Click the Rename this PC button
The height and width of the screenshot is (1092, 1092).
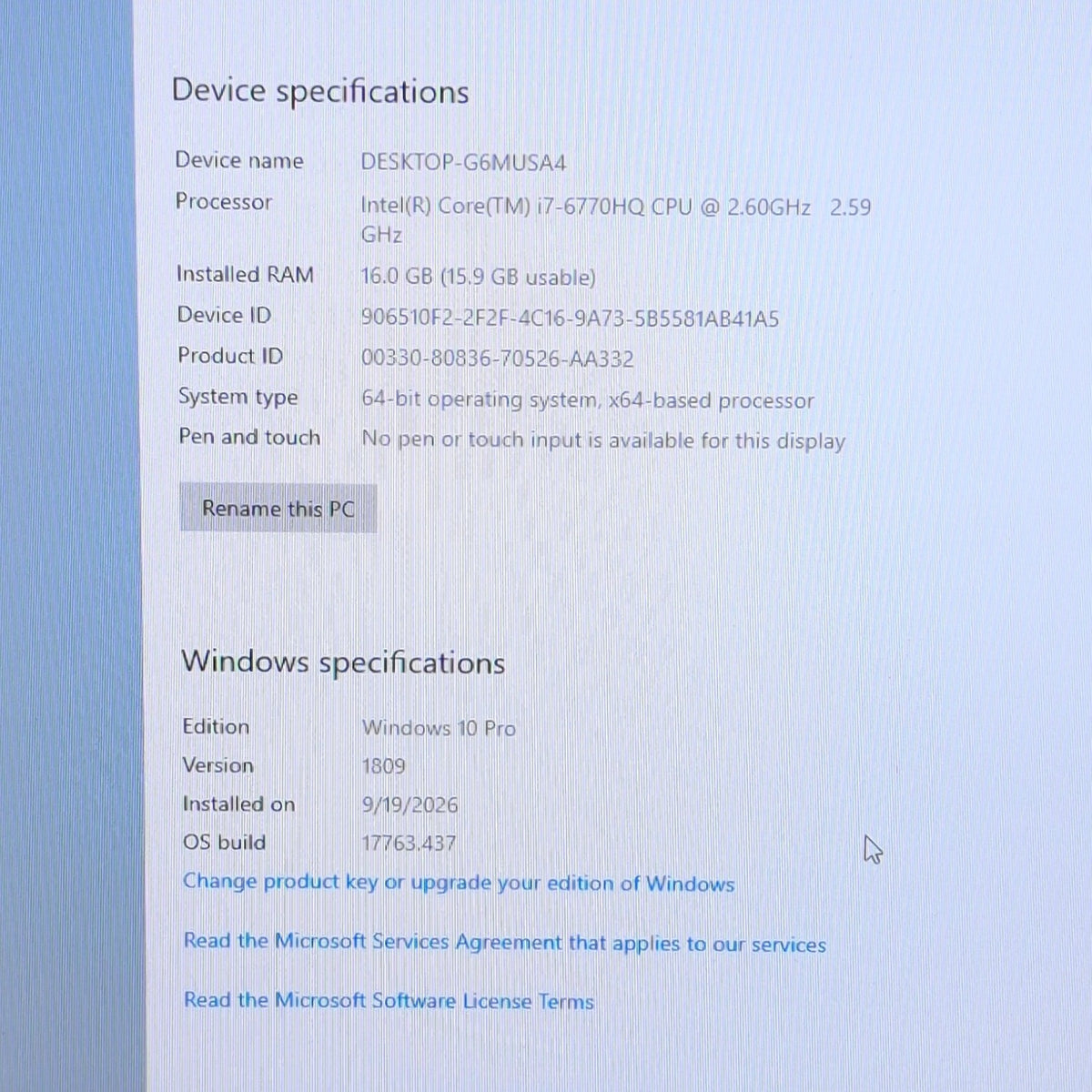(x=278, y=508)
